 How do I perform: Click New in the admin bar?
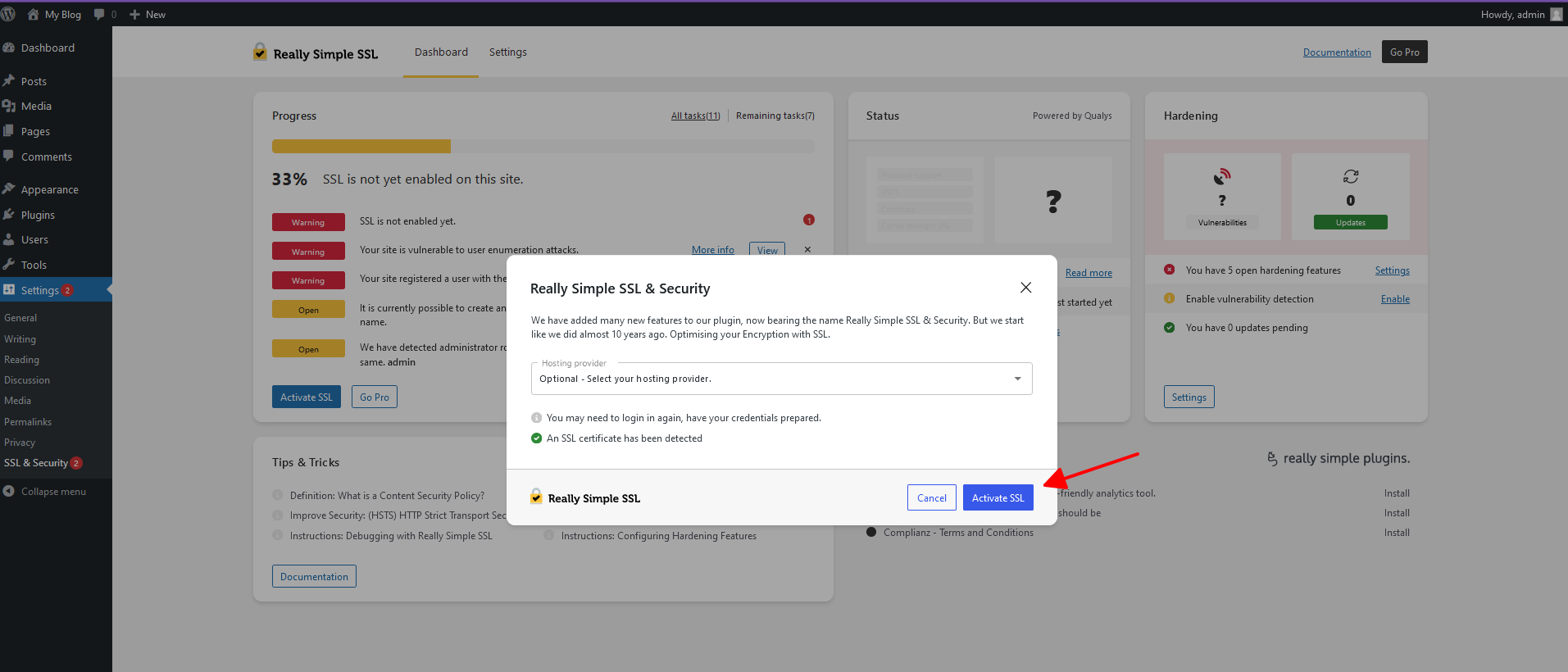click(148, 15)
